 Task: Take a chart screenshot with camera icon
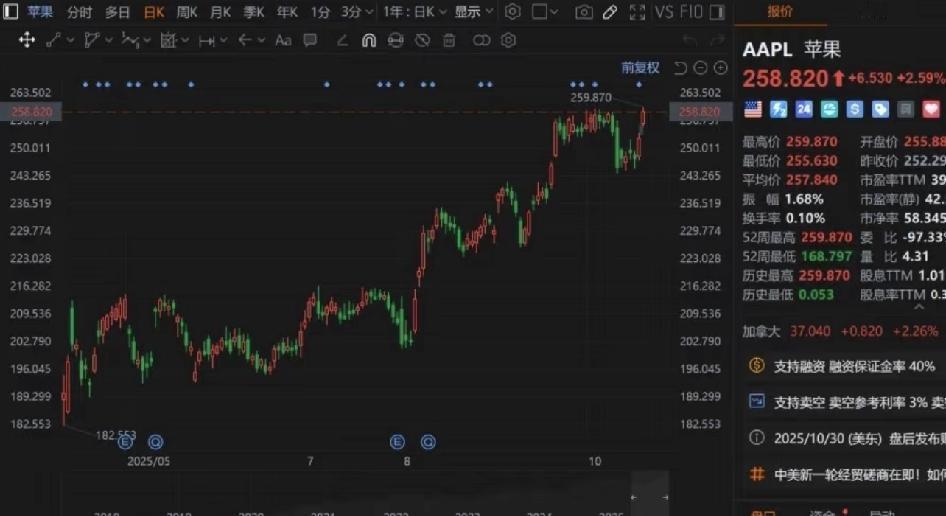583,12
